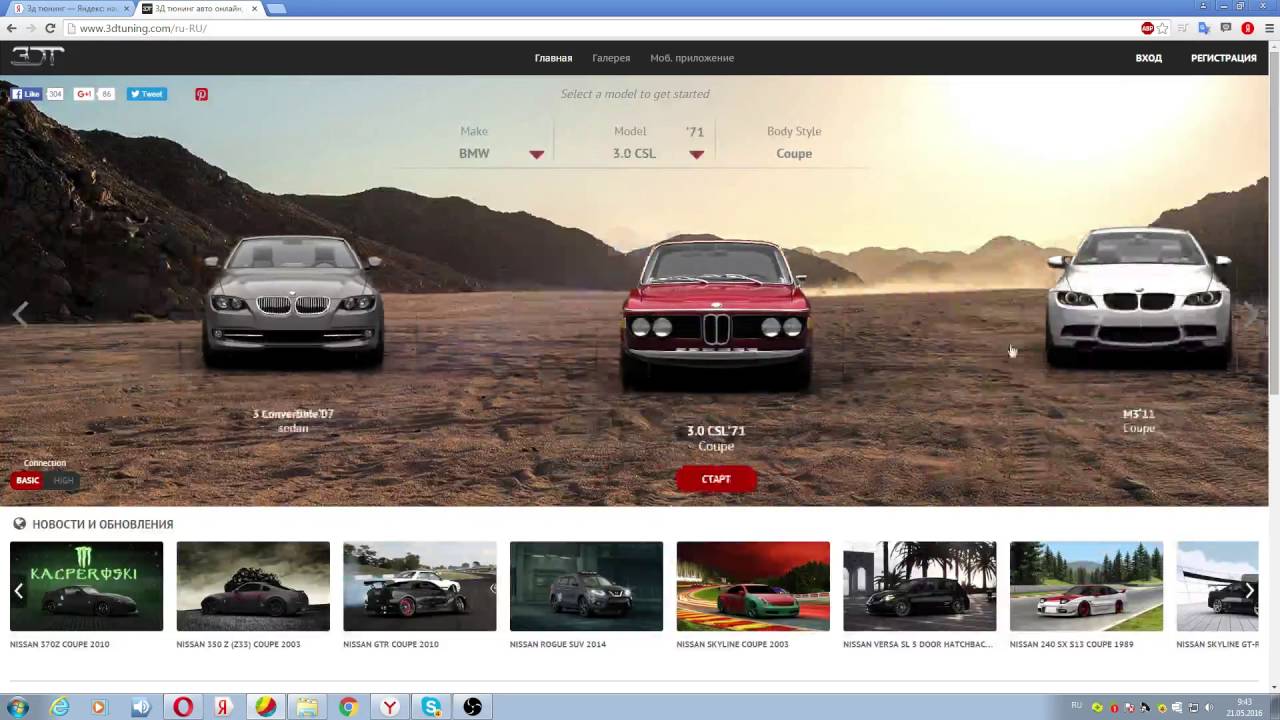Click the RU keyboard language indicator
Image resolution: width=1280 pixels, height=720 pixels.
pos(1076,705)
